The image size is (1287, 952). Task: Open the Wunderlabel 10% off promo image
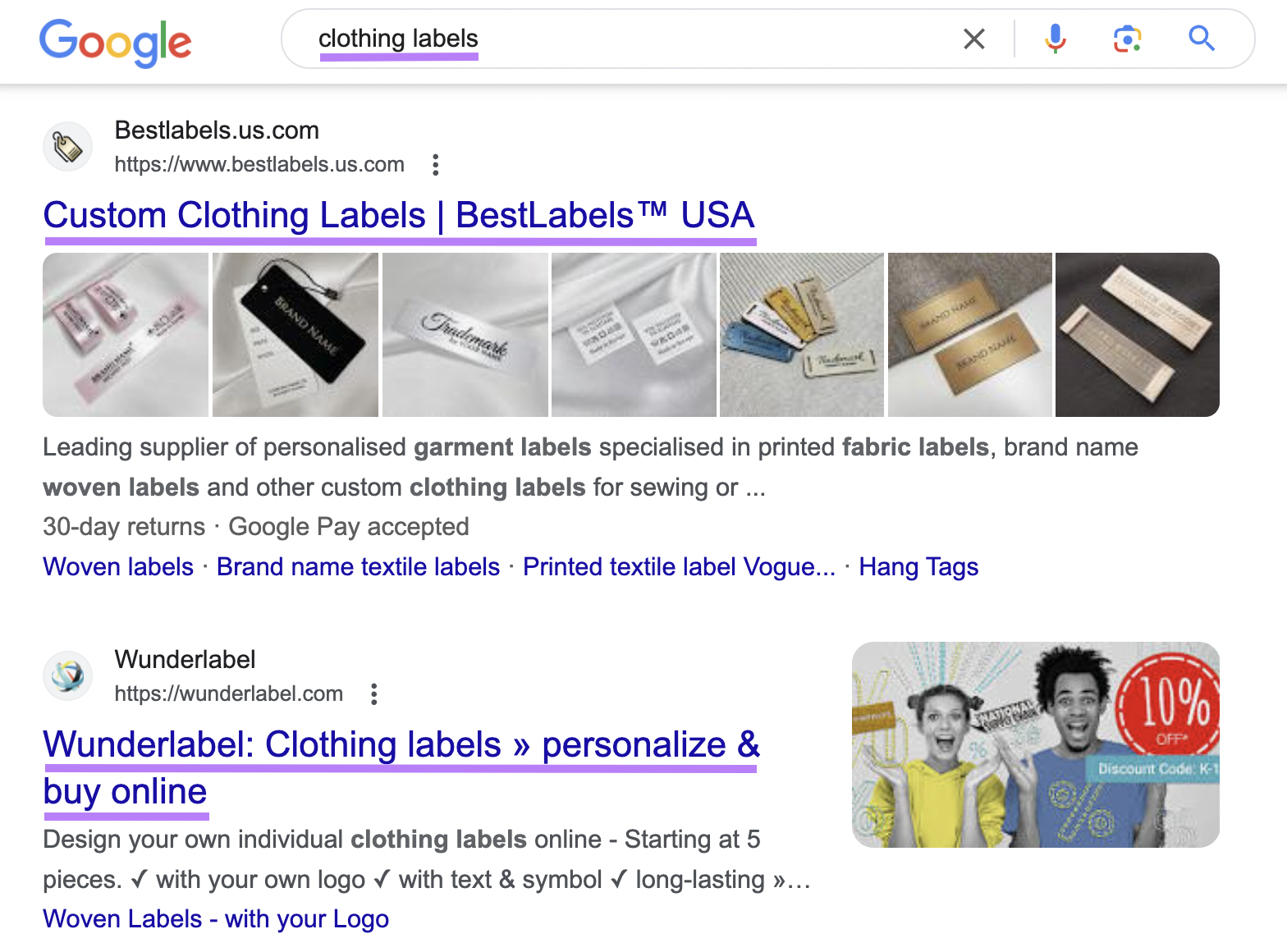coord(1036,744)
